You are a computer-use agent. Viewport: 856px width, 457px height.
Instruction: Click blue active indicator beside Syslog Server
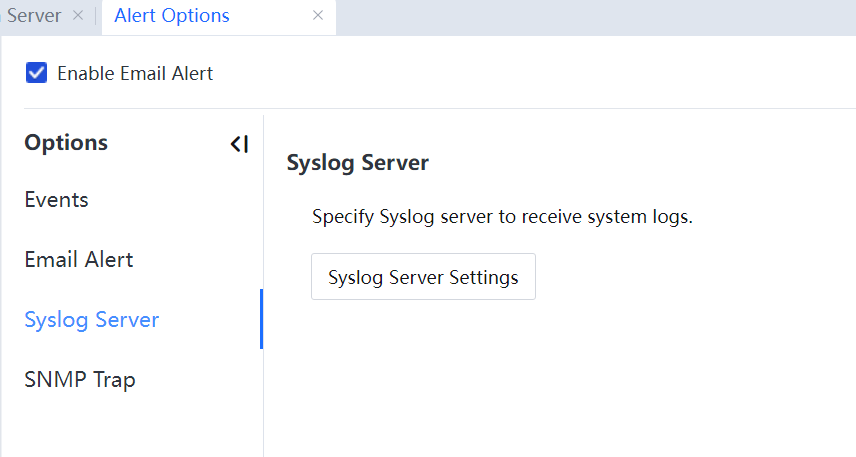261,319
